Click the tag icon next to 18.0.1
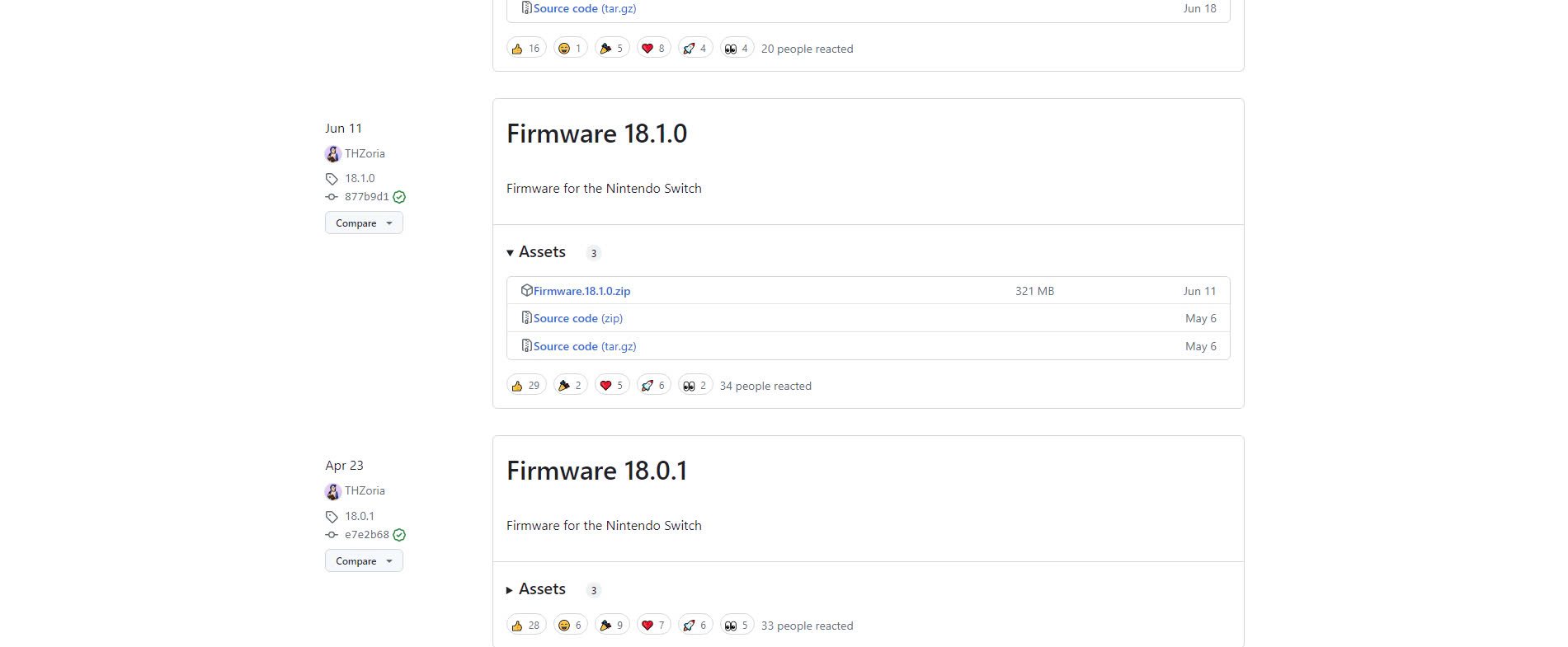 tap(332, 517)
